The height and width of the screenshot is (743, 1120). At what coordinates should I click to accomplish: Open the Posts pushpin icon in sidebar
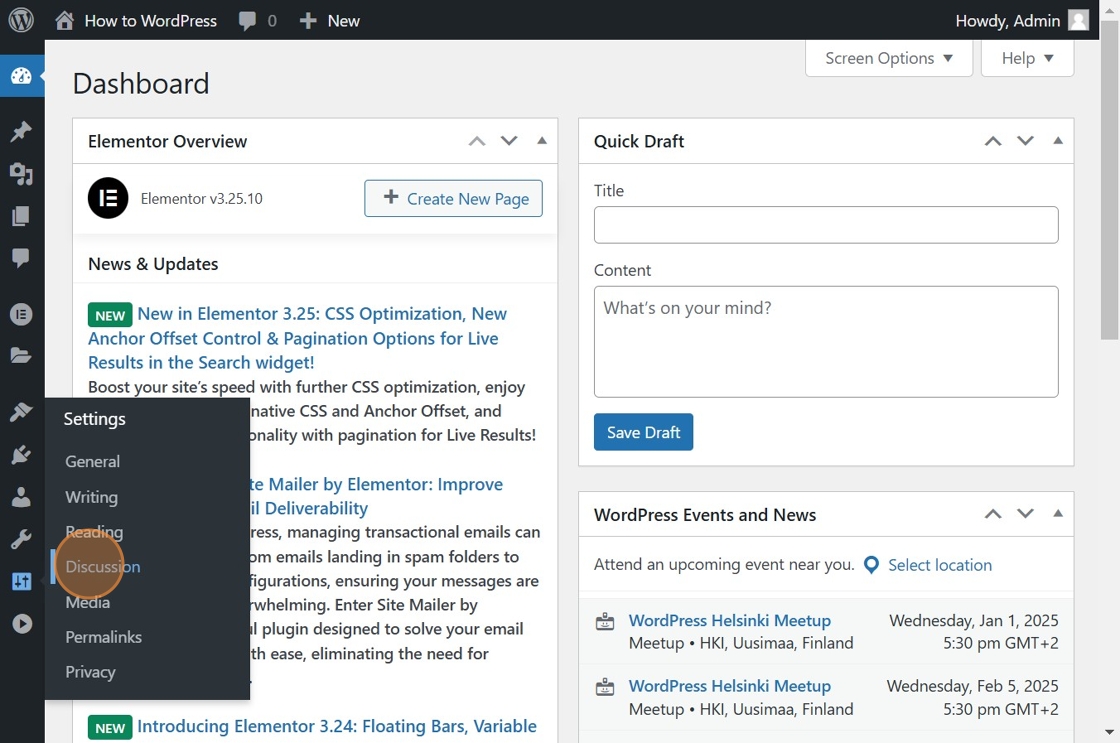21,131
